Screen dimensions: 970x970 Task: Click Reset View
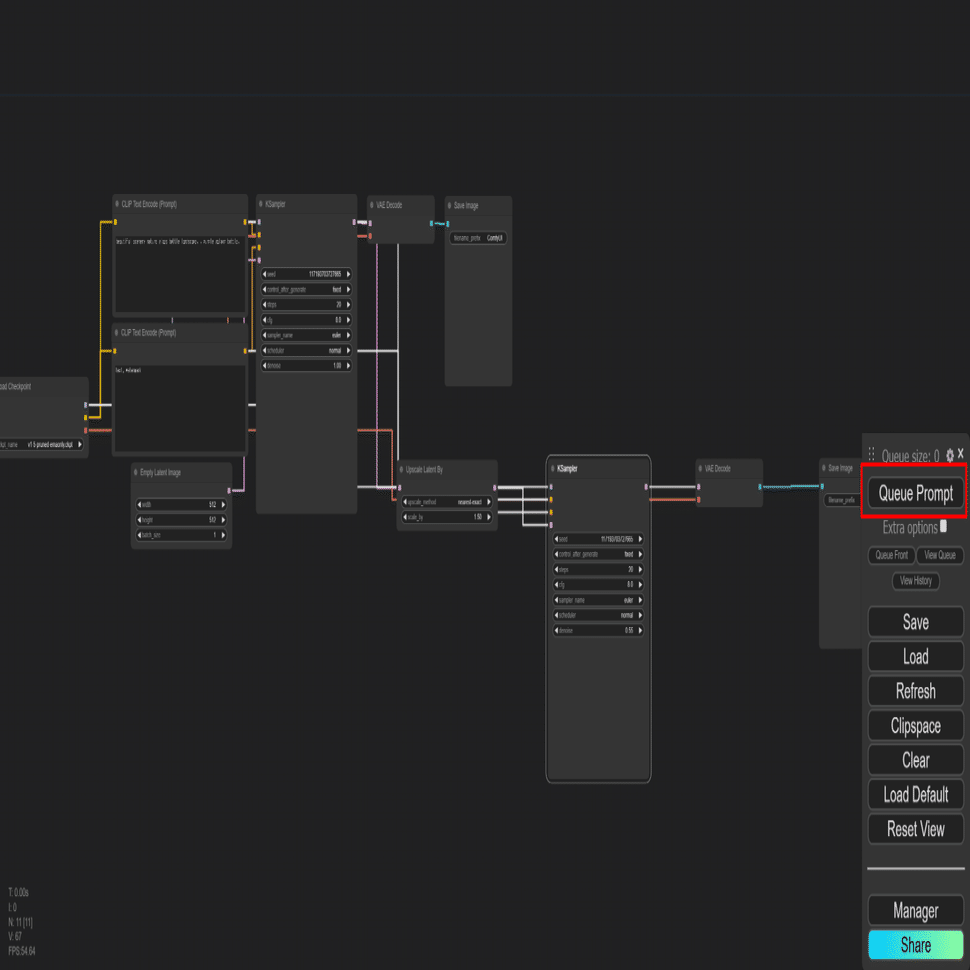[916, 829]
